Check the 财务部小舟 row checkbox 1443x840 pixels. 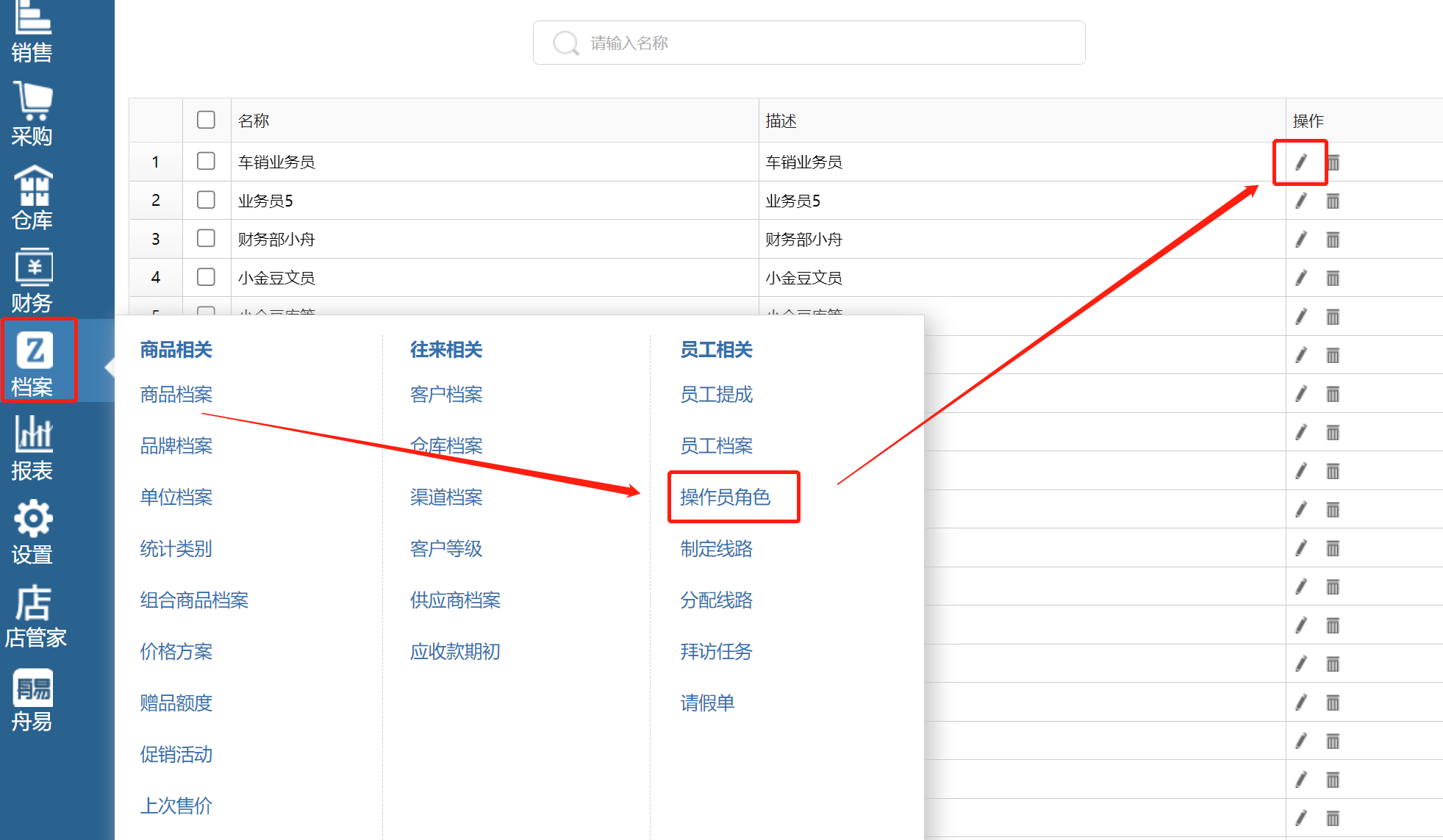[x=206, y=238]
